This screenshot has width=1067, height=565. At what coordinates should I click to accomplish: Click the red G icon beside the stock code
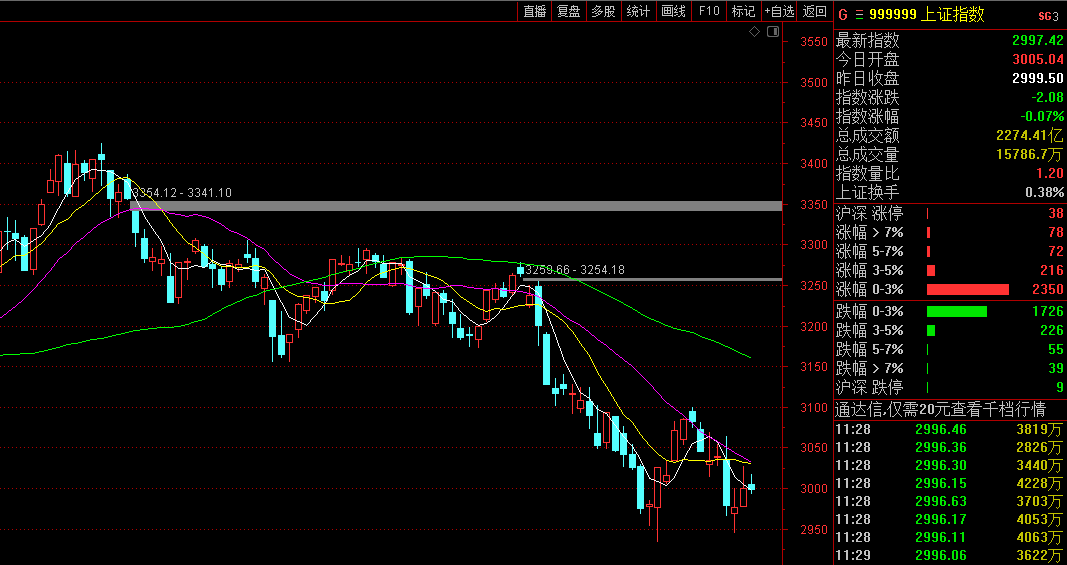[842, 14]
